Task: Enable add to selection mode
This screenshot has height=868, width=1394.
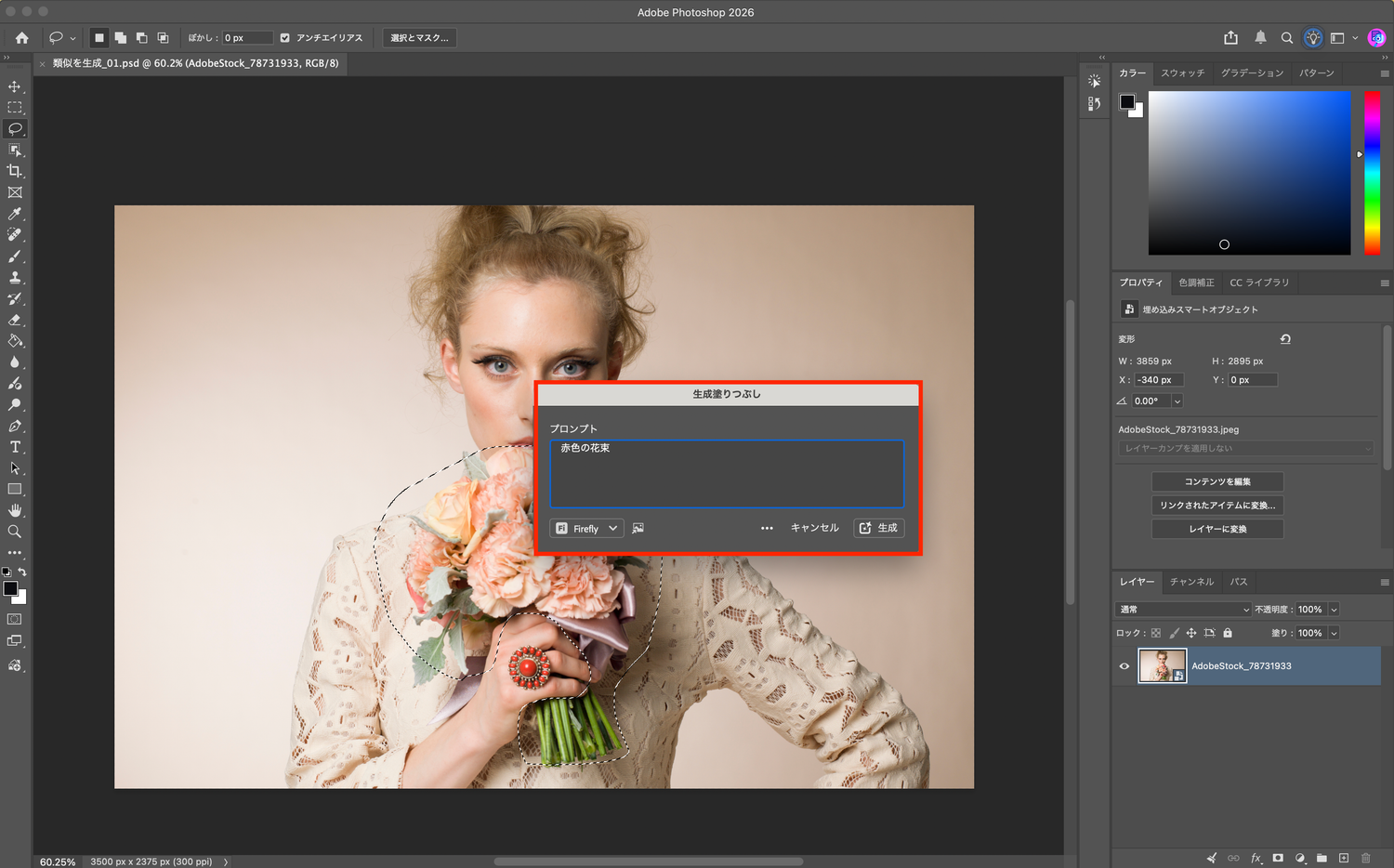Action: coord(121,38)
